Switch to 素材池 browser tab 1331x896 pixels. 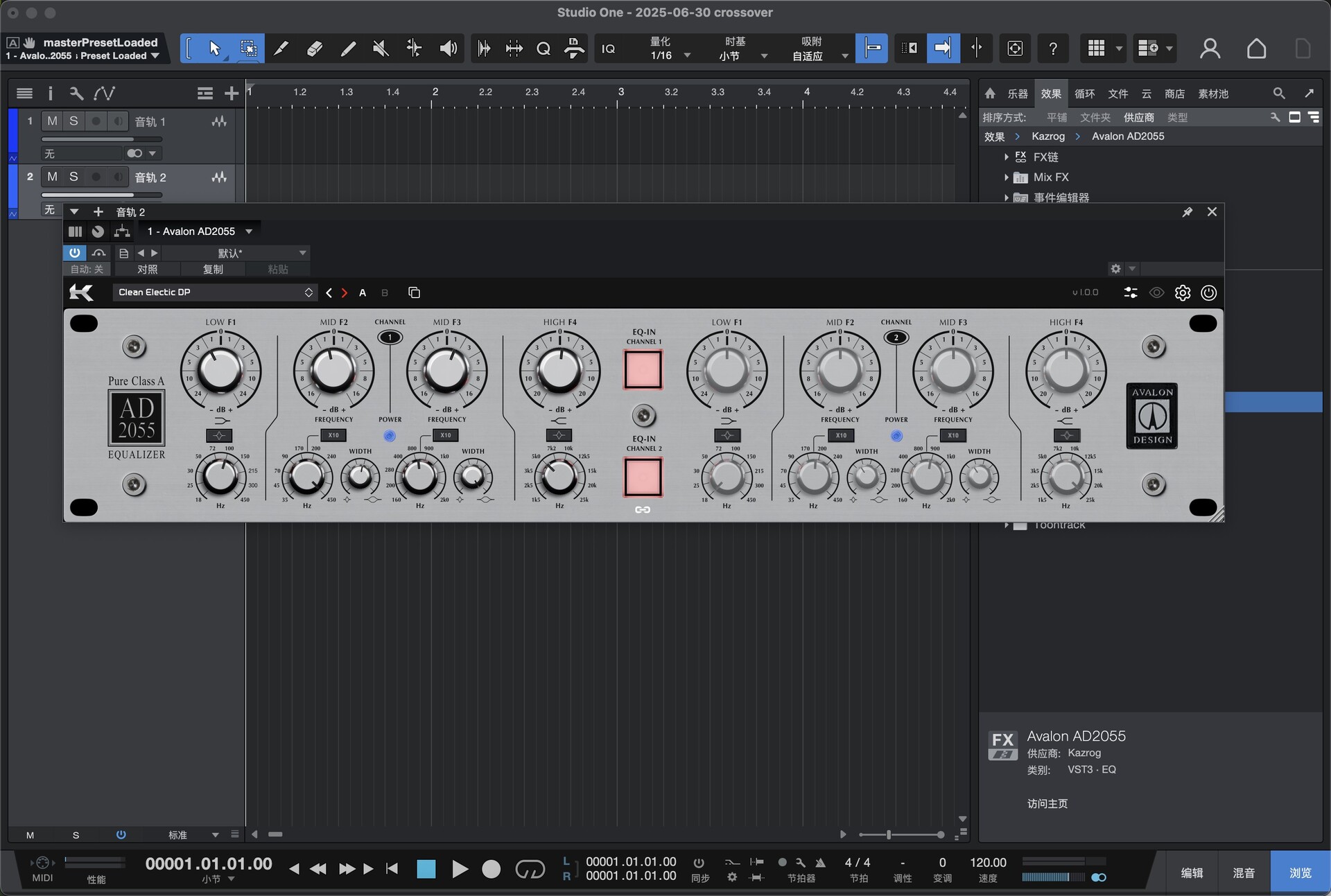coord(1213,94)
